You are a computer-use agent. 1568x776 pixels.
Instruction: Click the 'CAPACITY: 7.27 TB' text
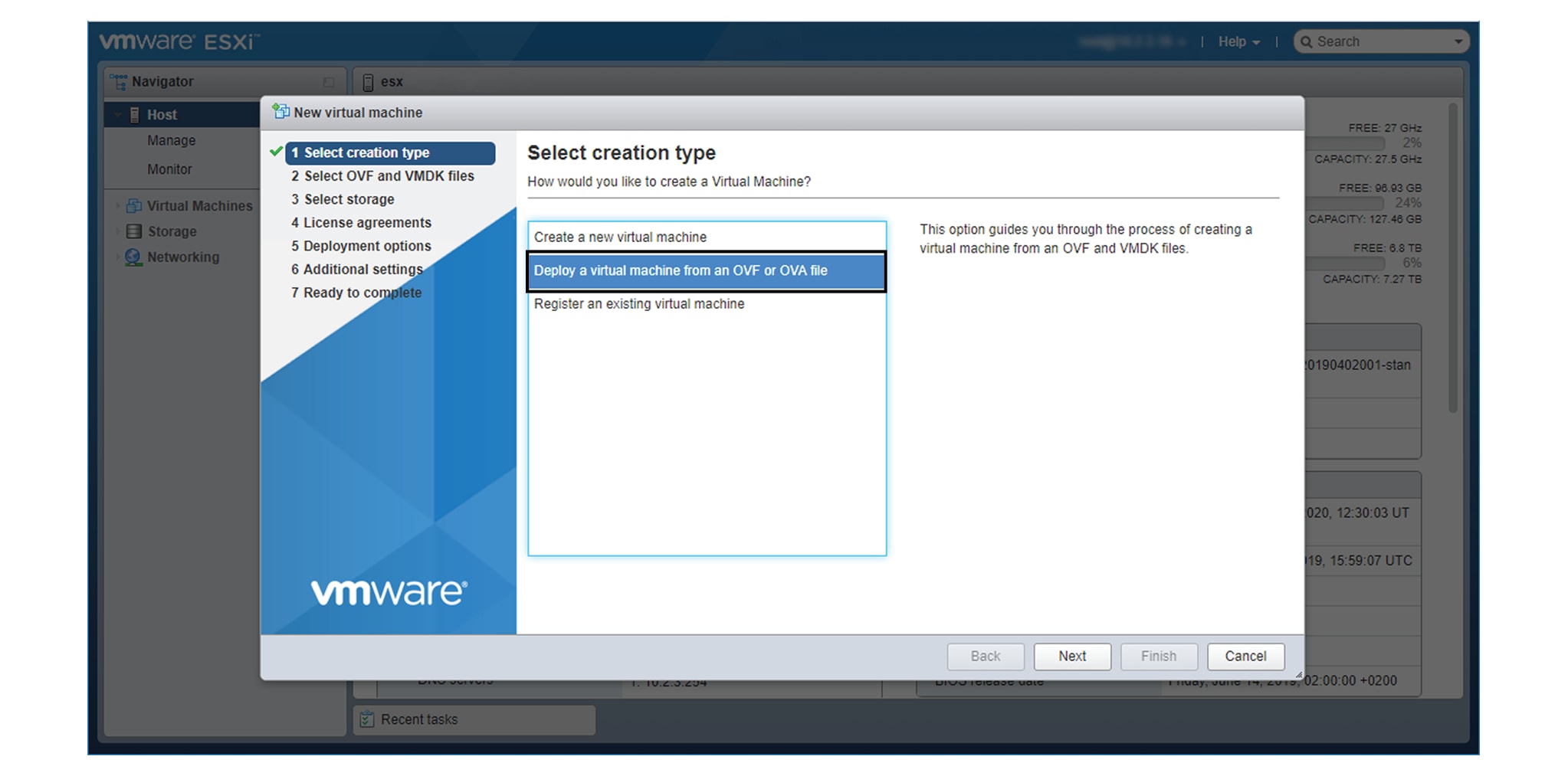tap(1372, 279)
